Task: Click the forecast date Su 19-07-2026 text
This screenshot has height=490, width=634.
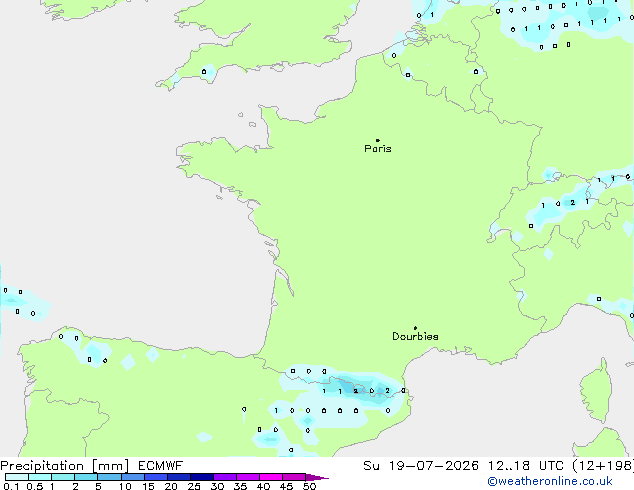Action: (x=421, y=466)
